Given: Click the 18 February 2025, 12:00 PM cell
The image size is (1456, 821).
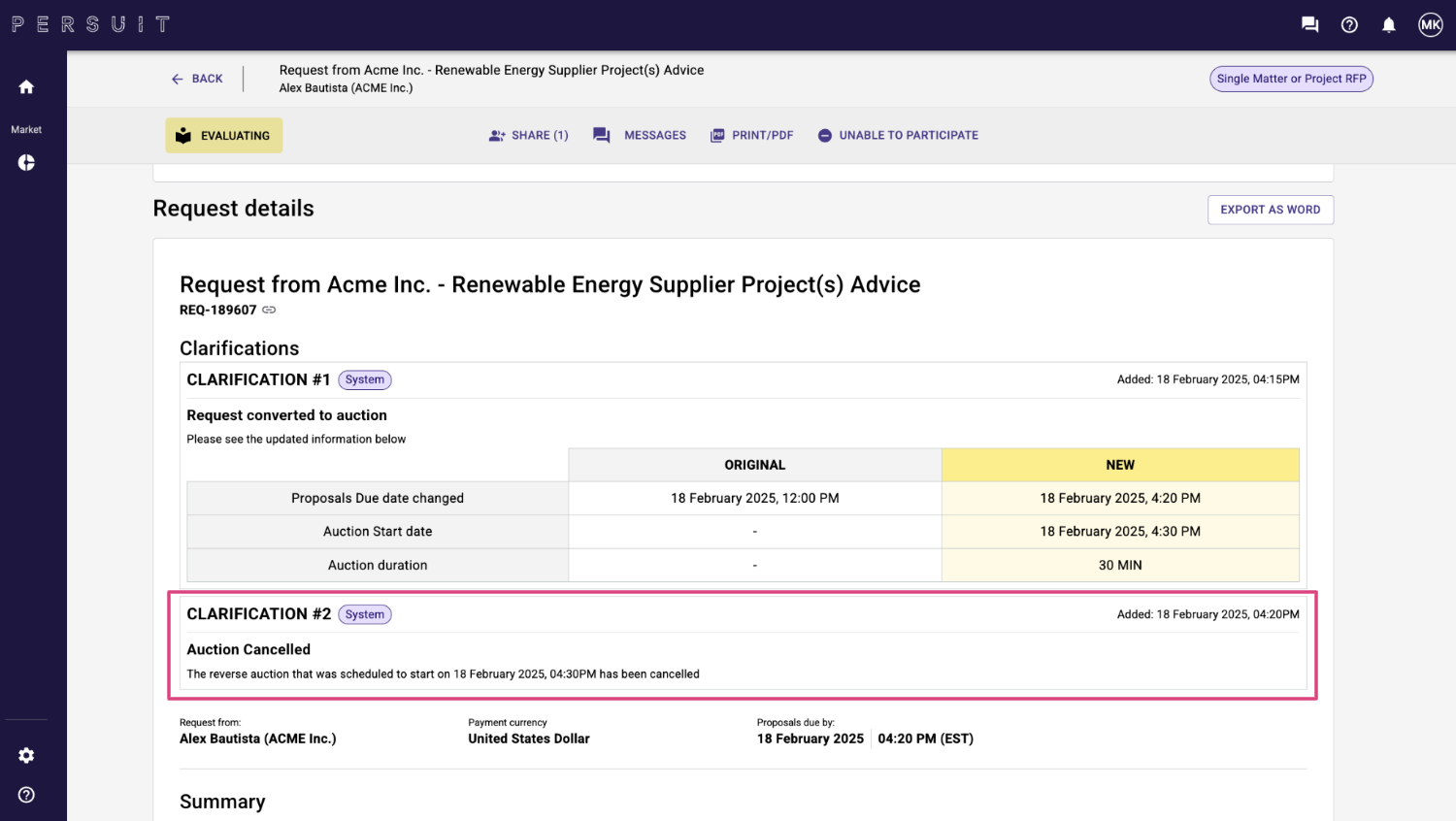Looking at the screenshot, I should pyautogui.click(x=755, y=498).
